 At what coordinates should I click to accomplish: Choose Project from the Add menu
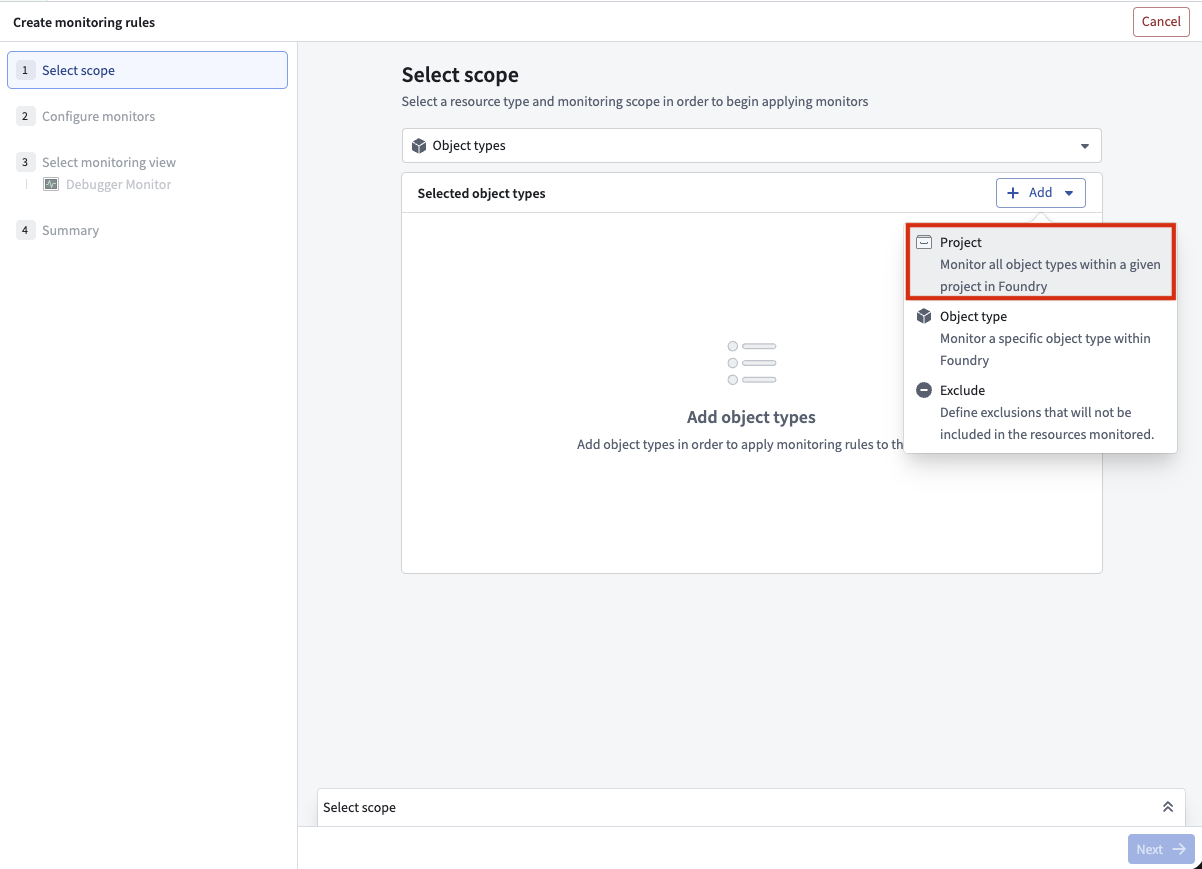tap(1040, 263)
